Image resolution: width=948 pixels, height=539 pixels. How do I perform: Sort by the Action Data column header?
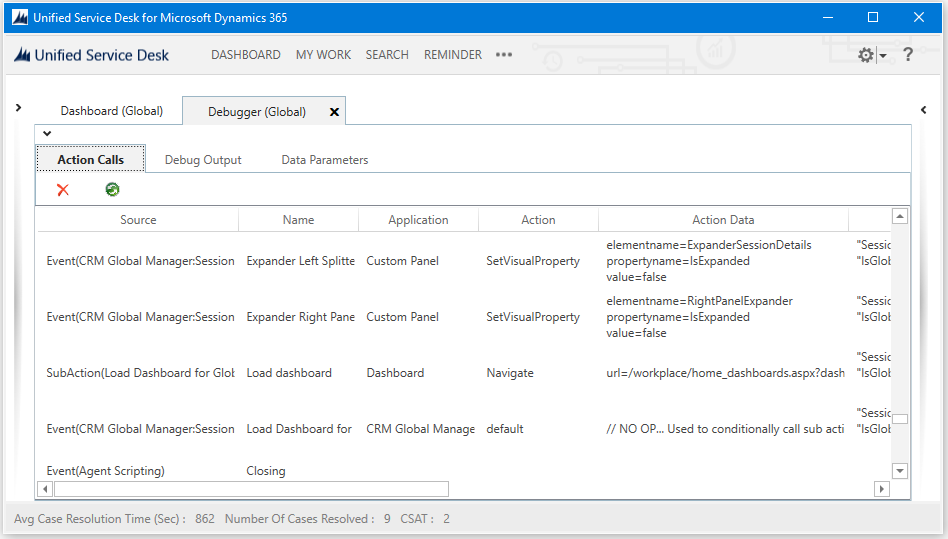(x=723, y=220)
